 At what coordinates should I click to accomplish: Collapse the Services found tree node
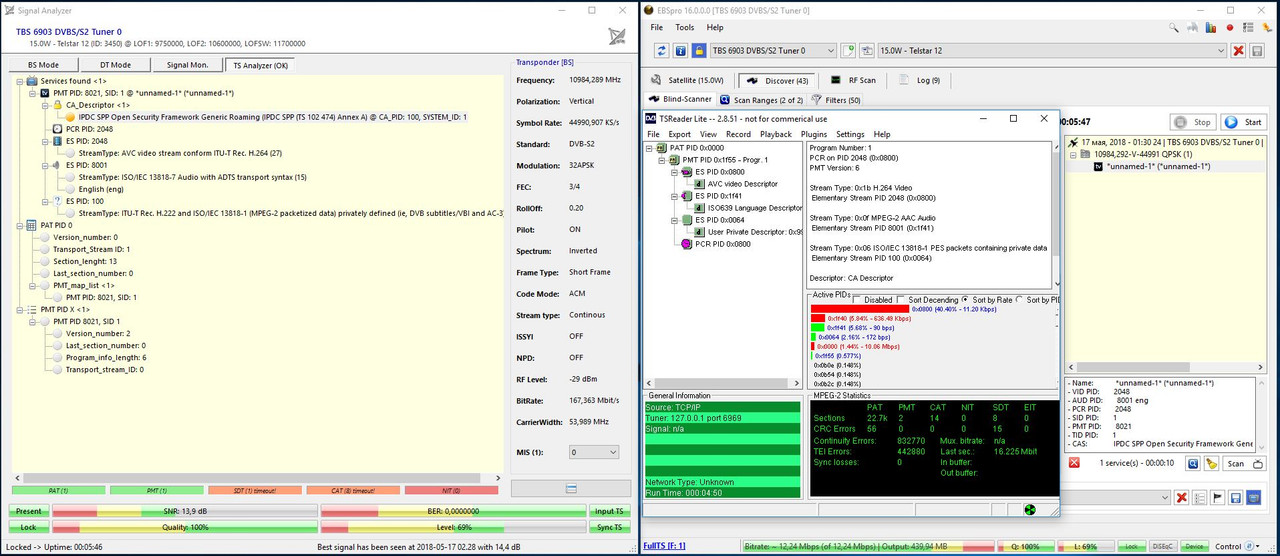pyautogui.click(x=19, y=81)
